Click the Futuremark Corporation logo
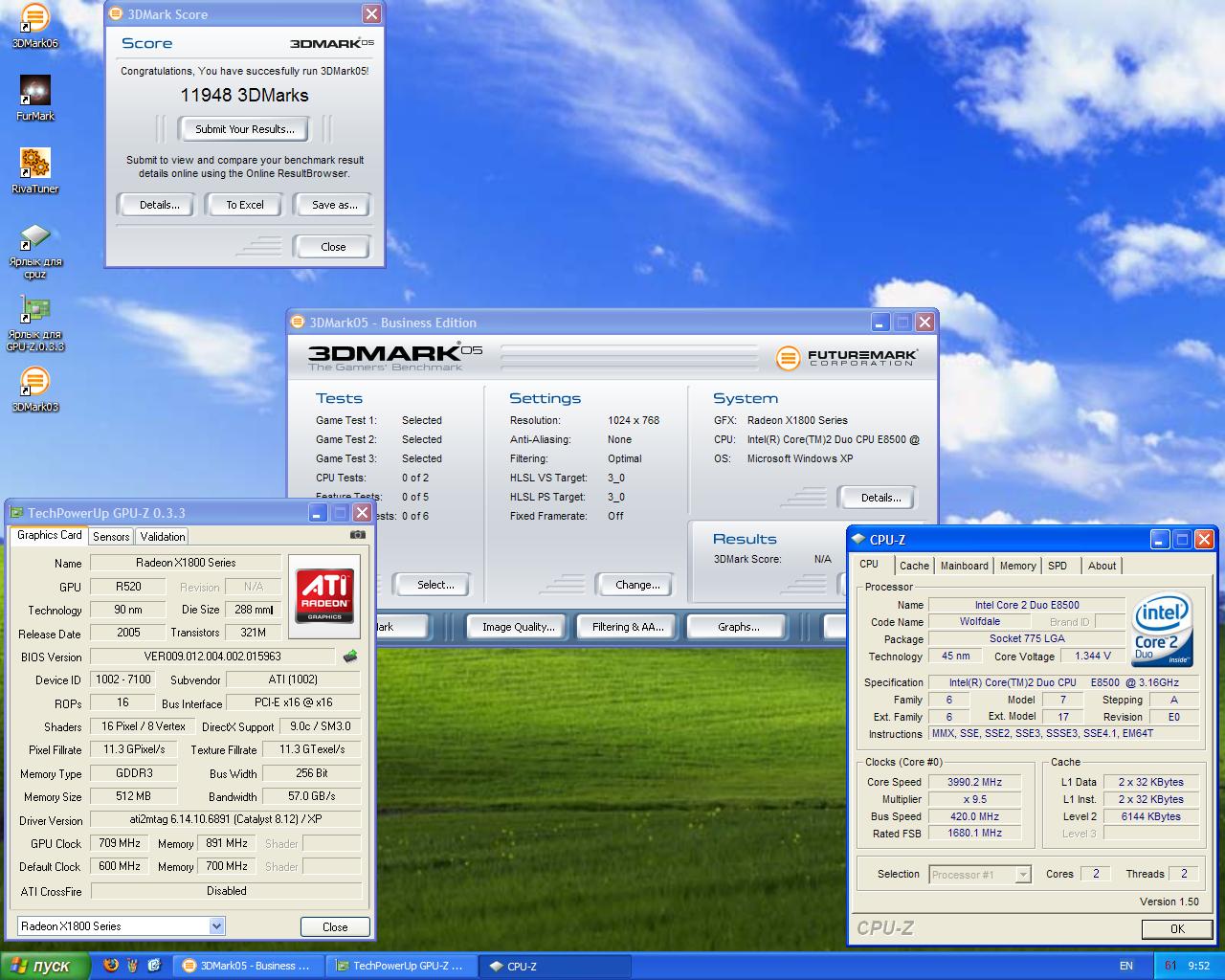Screen dimensions: 1225x980 click(846, 358)
